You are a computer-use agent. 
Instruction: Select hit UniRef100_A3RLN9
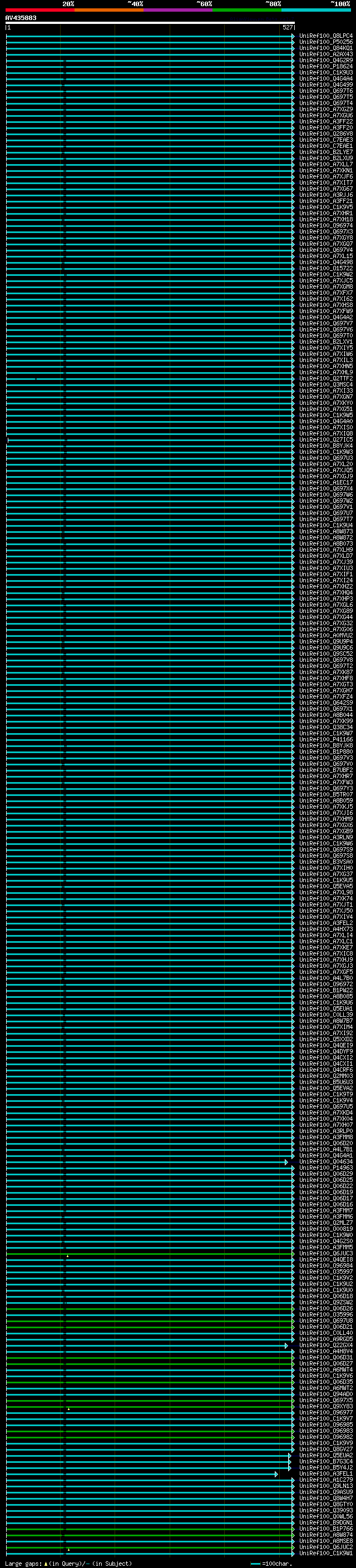click(325, 838)
